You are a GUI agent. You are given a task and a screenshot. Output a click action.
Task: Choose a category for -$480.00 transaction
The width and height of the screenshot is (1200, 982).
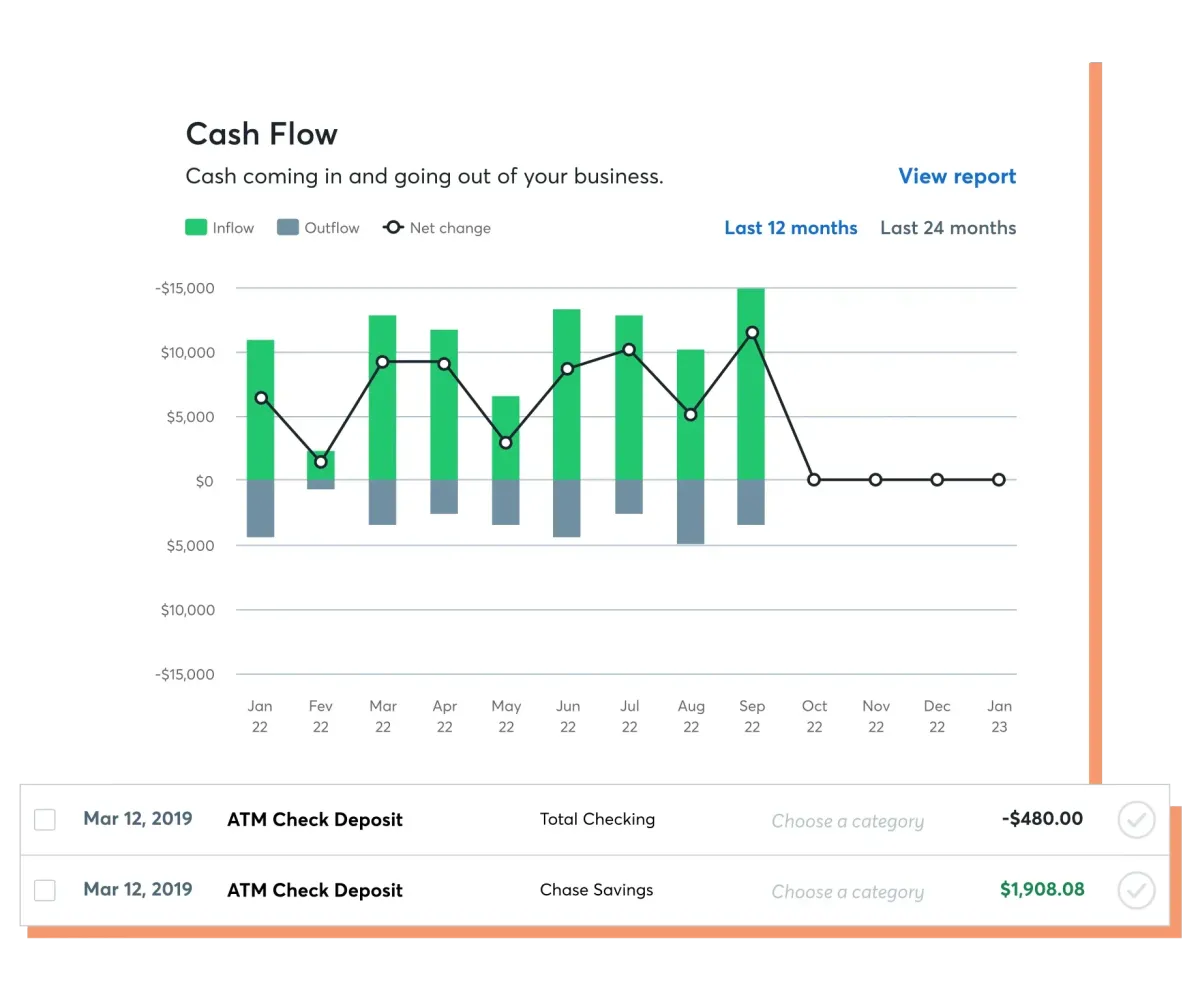[x=848, y=821]
